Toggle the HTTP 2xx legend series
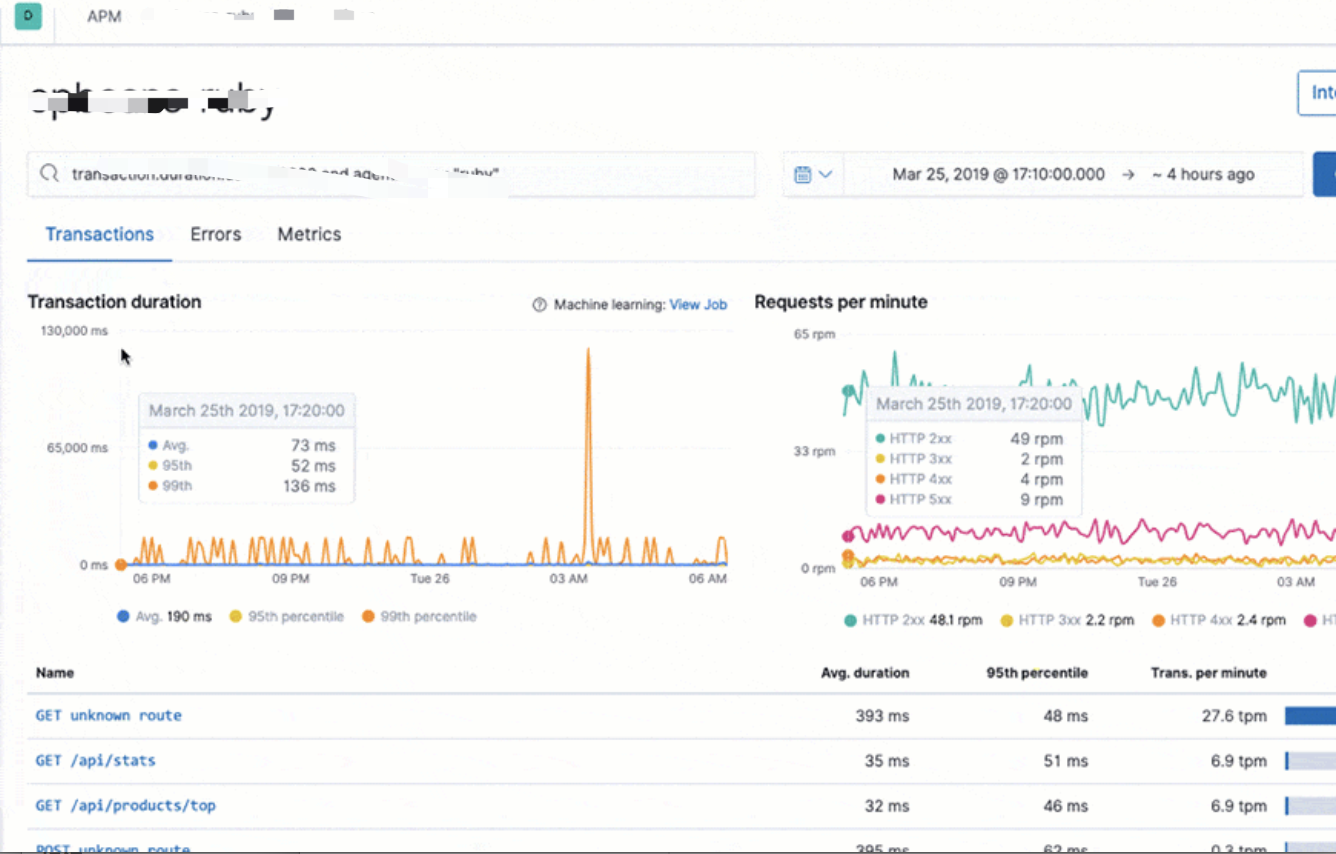Image resolution: width=1336 pixels, height=854 pixels. tap(913, 620)
